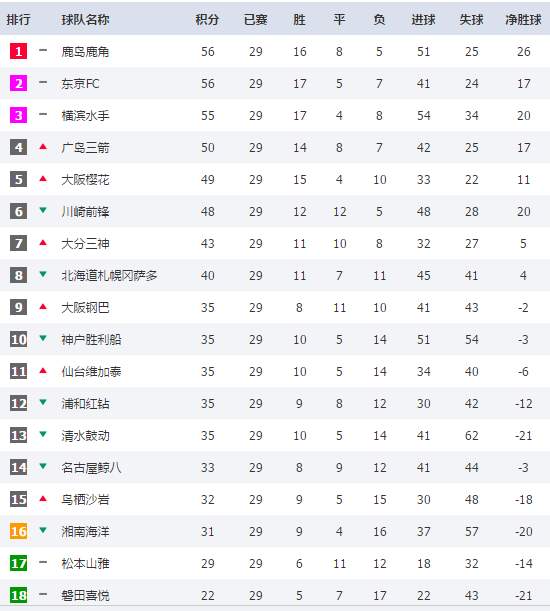Click the magenta rank 2 badge
The width and height of the screenshot is (550, 611).
click(19, 83)
